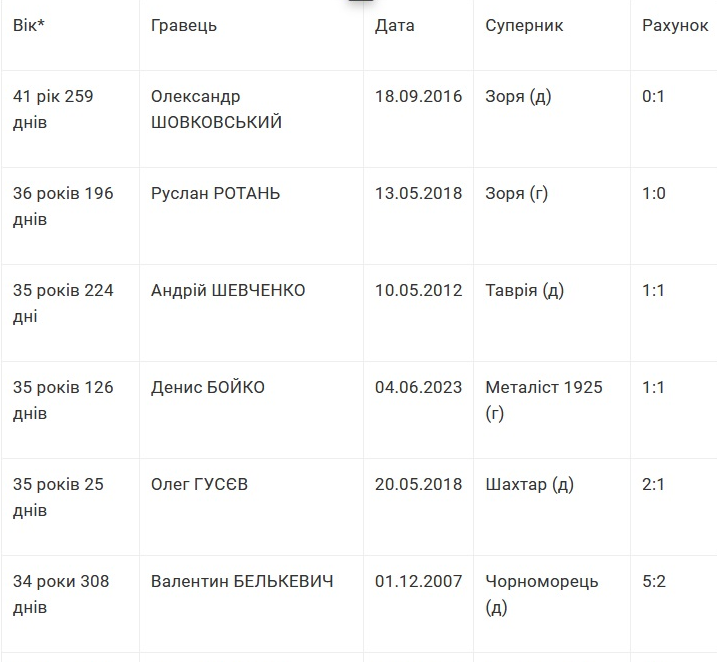Click the "Суперник" column header
The height and width of the screenshot is (662, 717).
(x=524, y=26)
